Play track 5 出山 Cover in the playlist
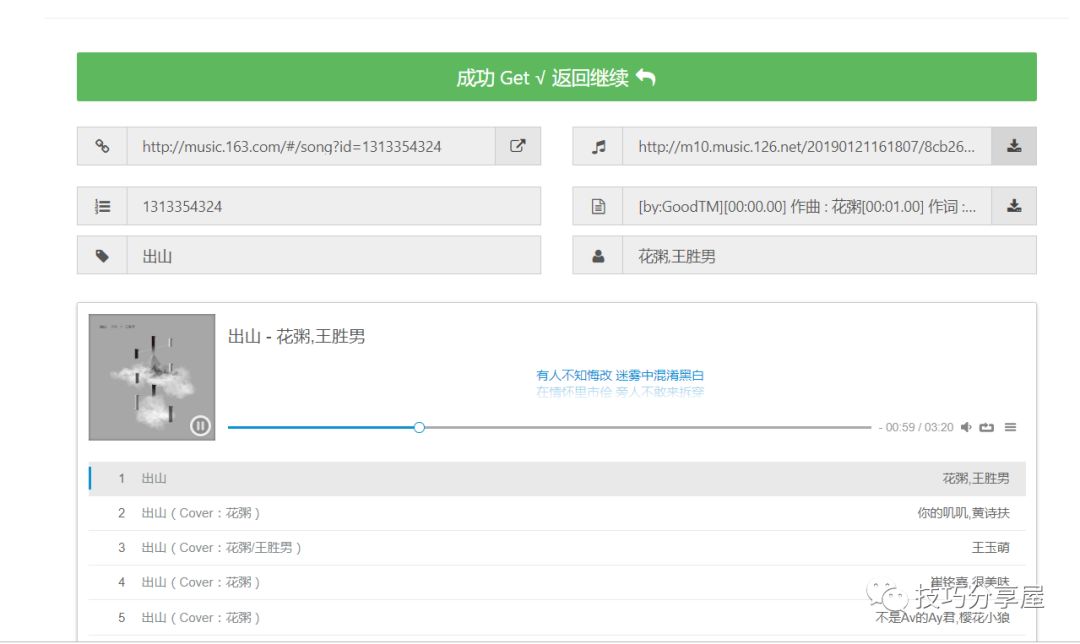 pos(557,618)
